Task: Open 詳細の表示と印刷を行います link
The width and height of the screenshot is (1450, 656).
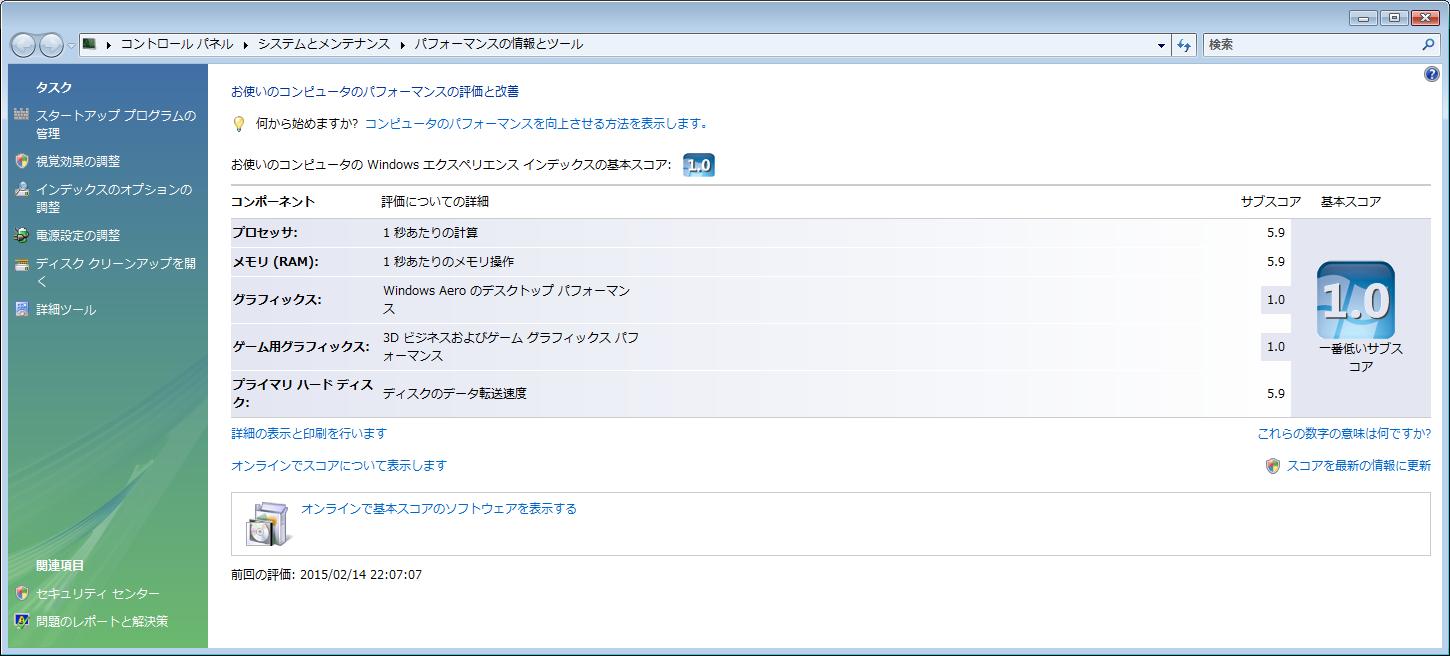Action: 309,433
